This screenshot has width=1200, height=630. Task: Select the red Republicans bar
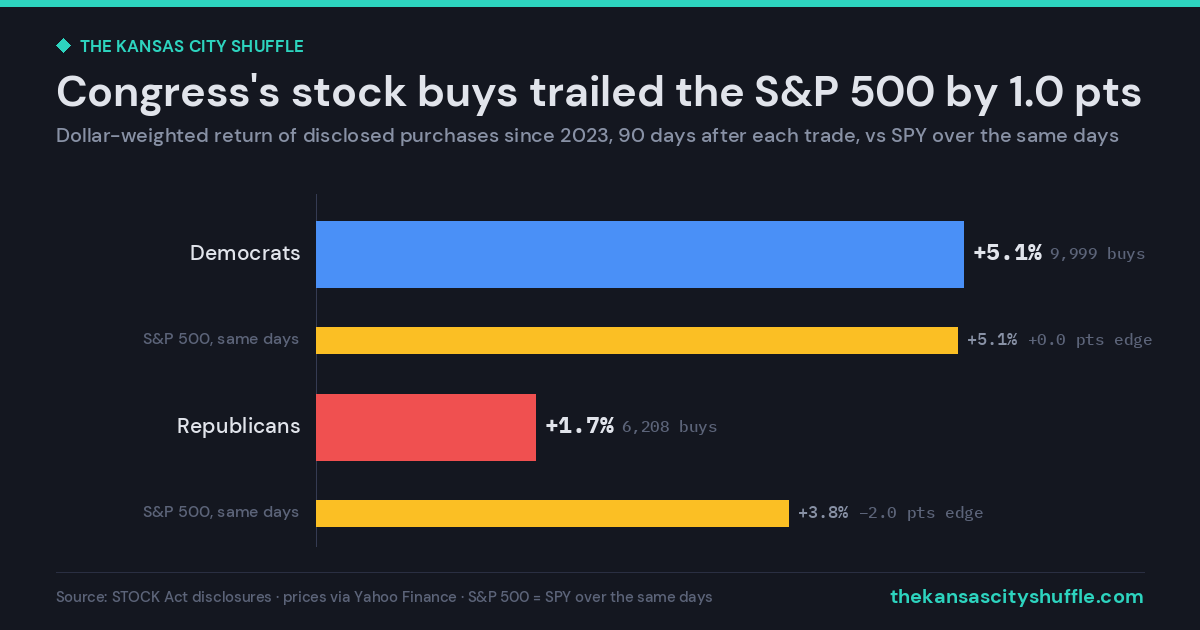point(426,427)
